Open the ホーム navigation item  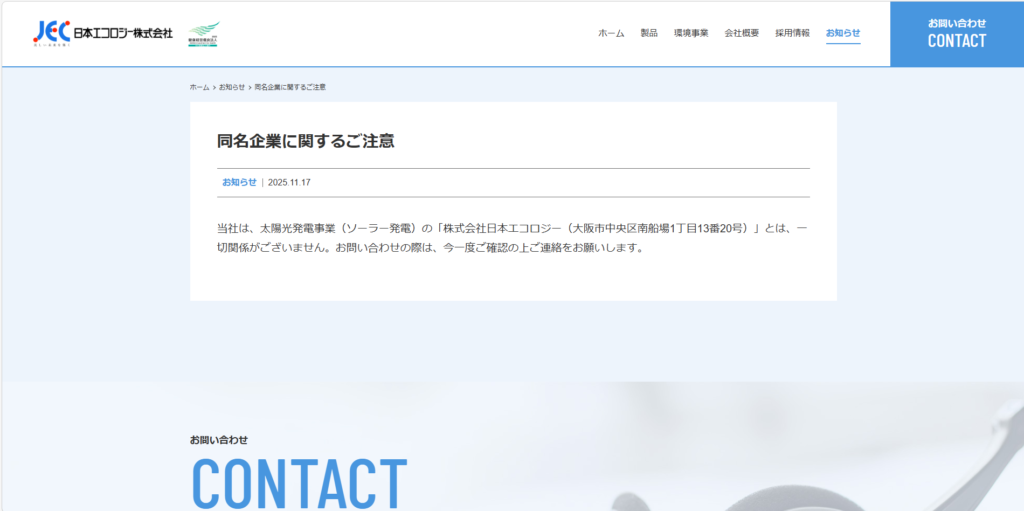[x=611, y=33]
